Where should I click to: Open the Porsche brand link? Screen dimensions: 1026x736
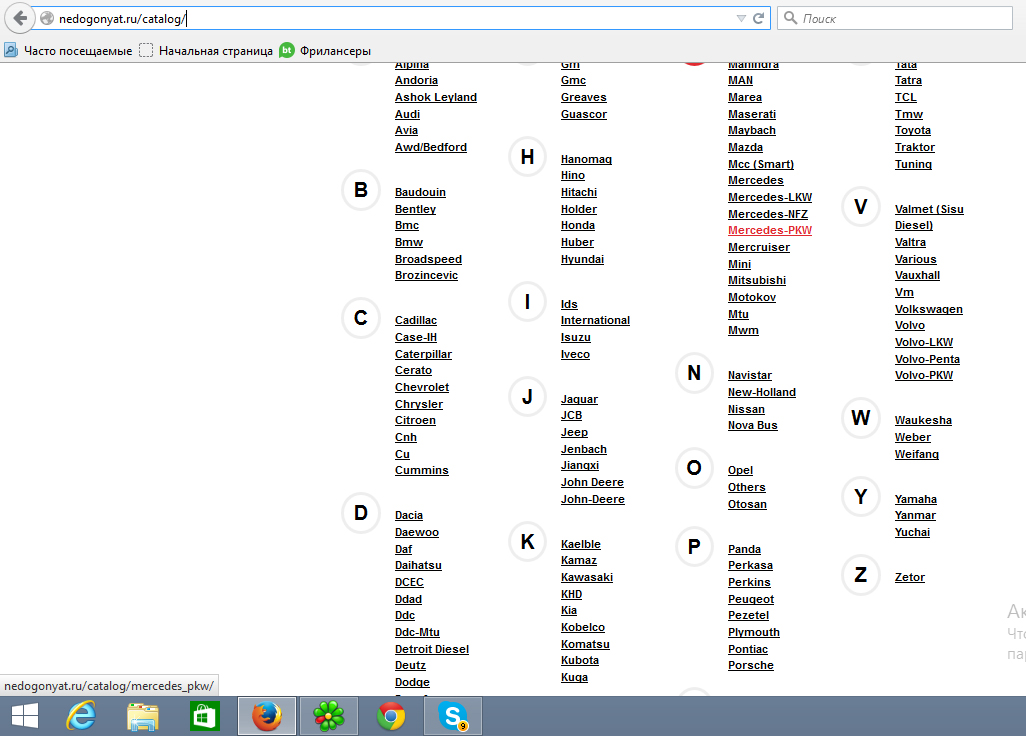coord(751,665)
